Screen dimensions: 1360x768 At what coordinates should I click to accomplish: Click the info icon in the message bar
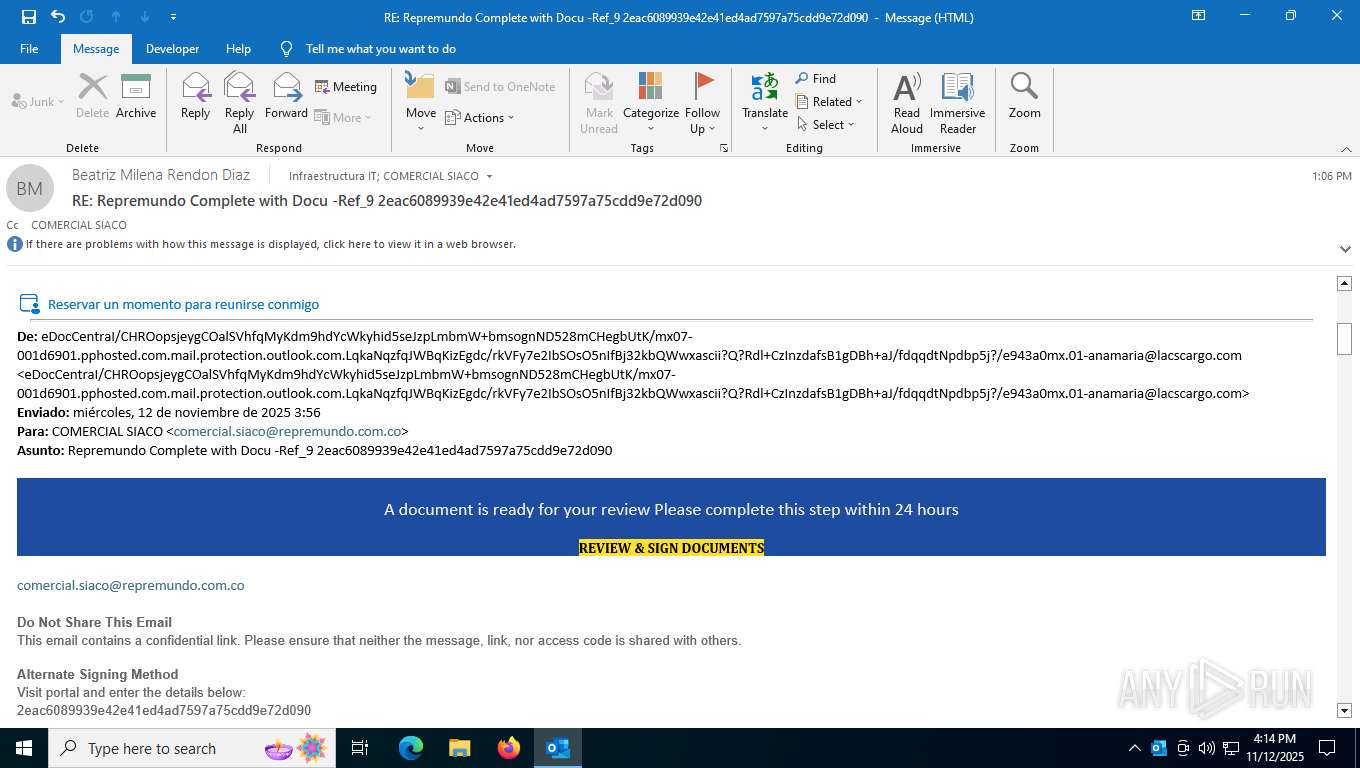[x=15, y=244]
